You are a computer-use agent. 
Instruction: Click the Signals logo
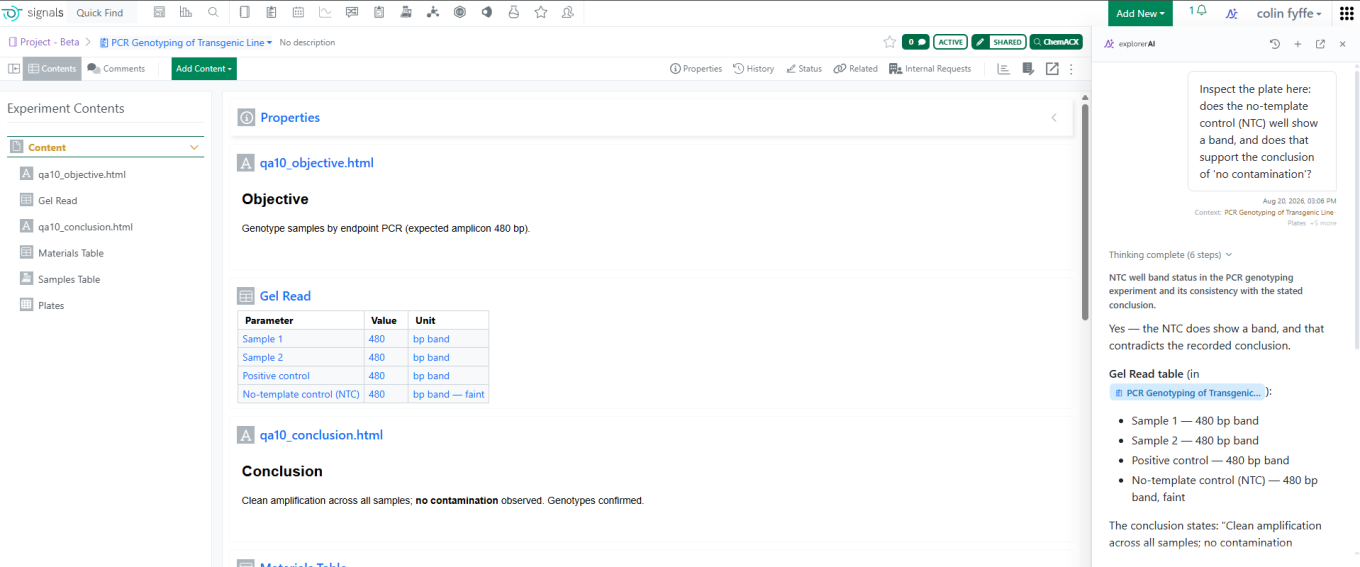click(x=34, y=13)
